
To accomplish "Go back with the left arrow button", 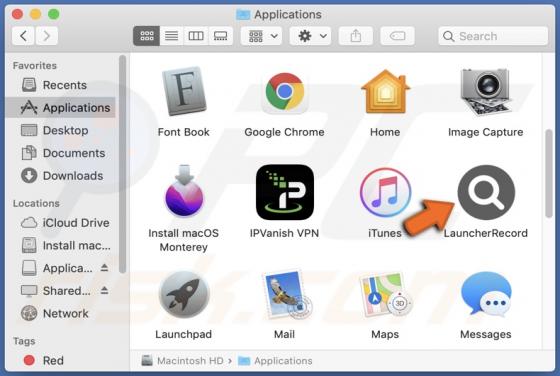I will [x=23, y=36].
